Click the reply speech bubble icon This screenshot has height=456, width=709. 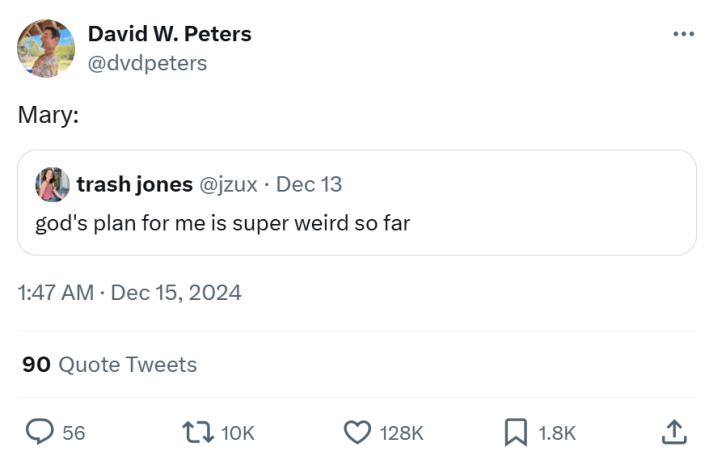pyautogui.click(x=39, y=432)
